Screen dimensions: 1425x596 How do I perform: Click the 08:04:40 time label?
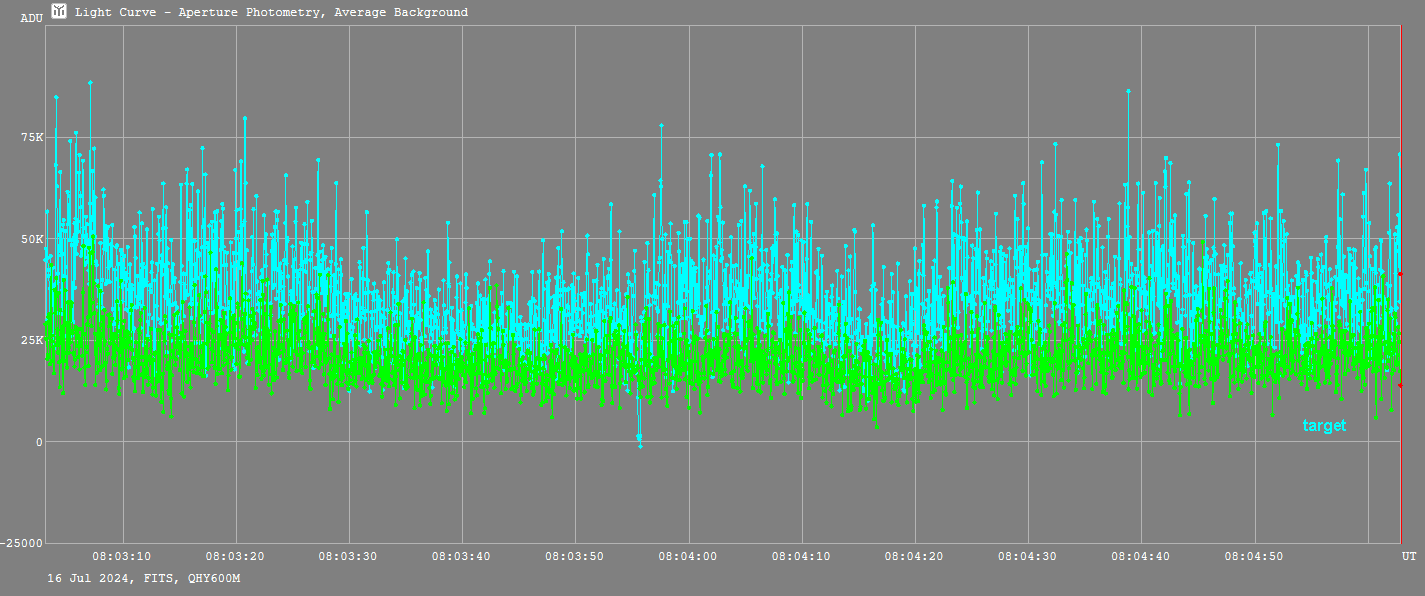pos(1140,555)
